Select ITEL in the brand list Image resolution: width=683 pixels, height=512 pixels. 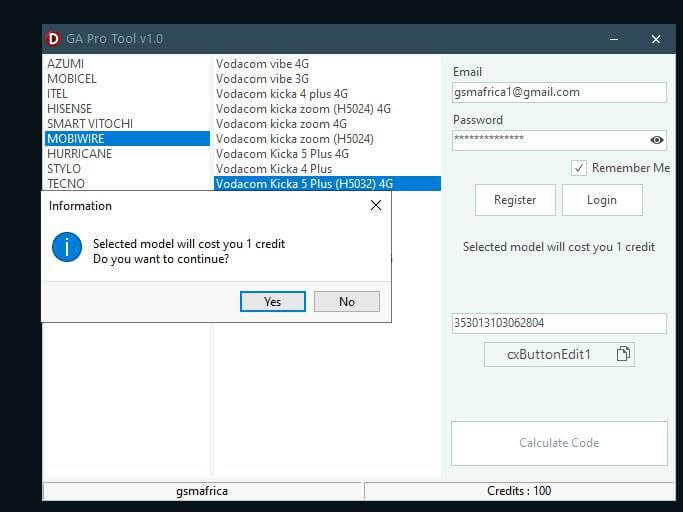point(127,94)
